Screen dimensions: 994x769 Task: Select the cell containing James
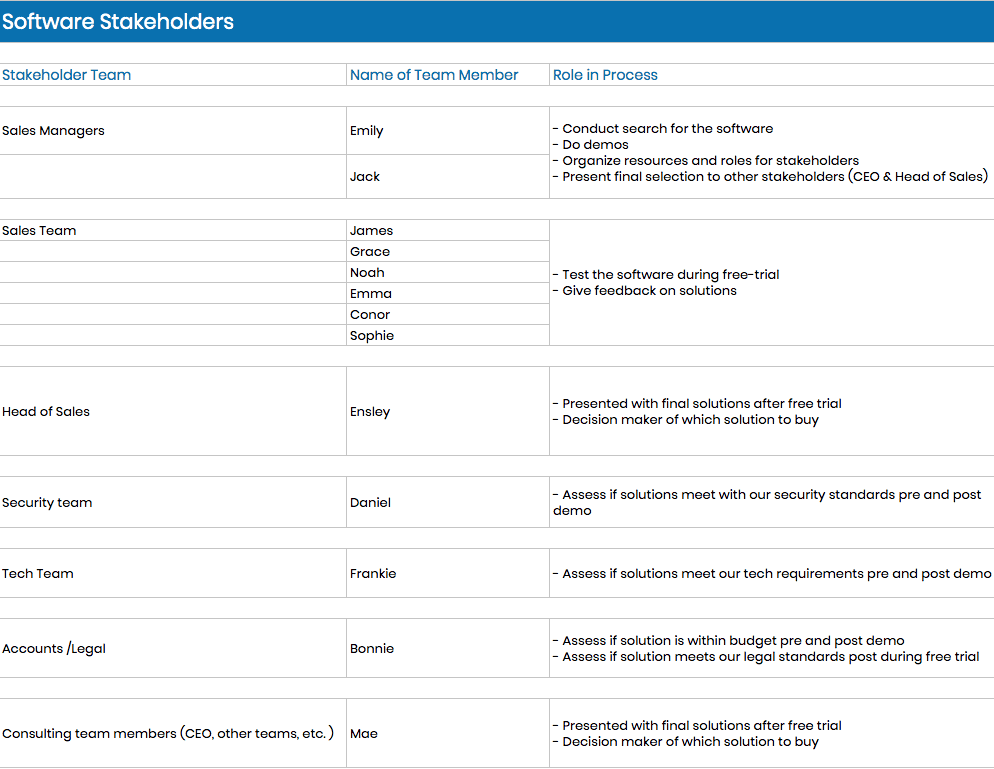point(448,231)
